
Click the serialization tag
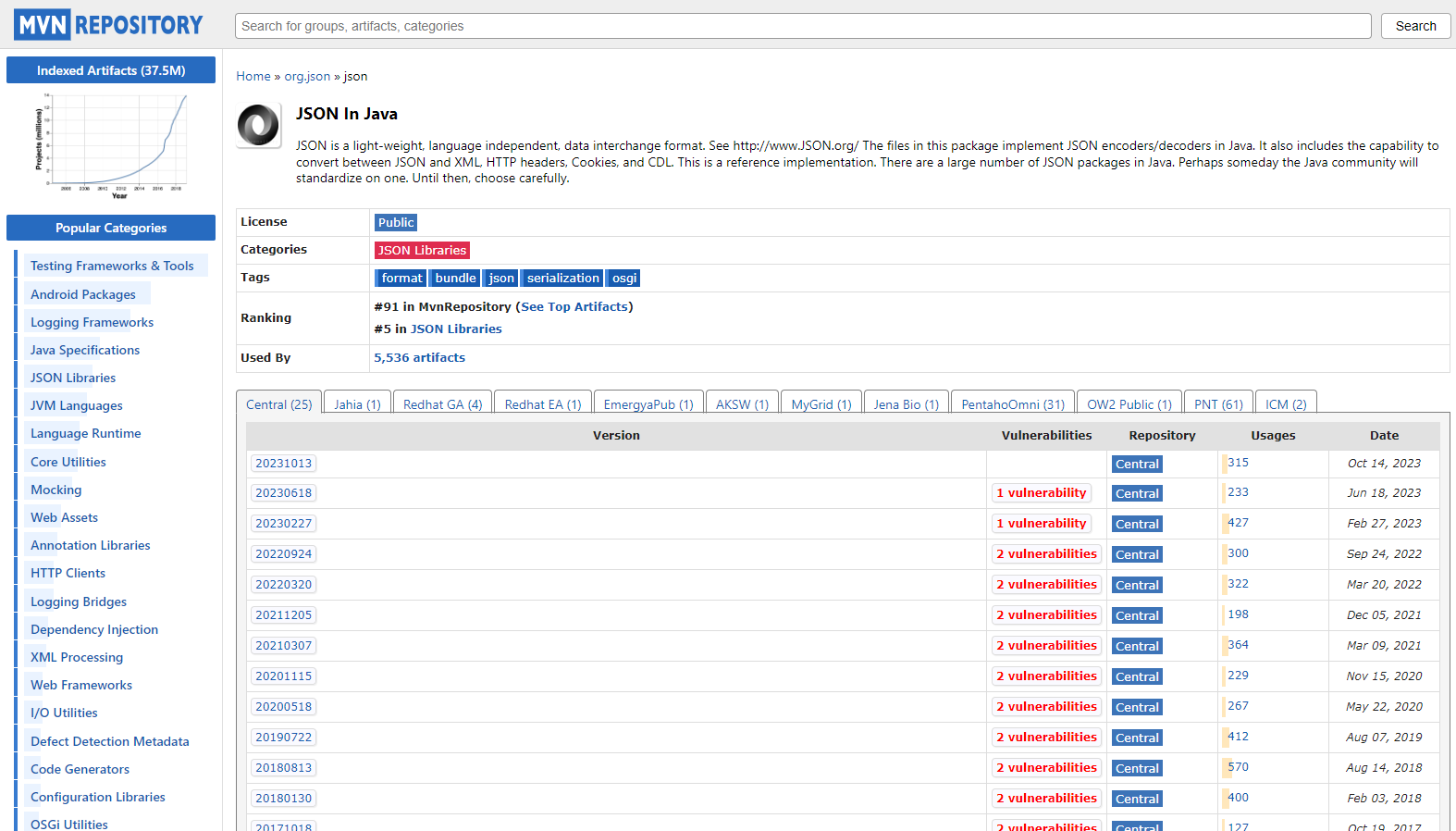562,278
